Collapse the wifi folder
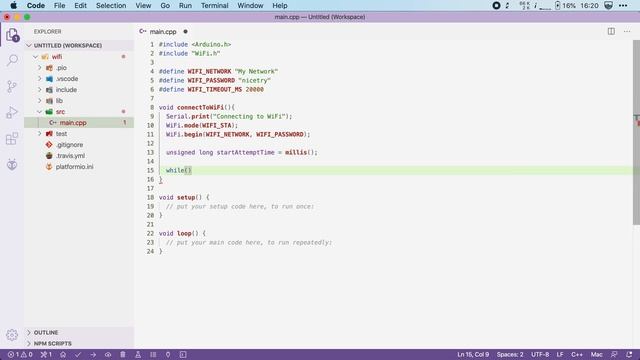This screenshot has height=360, width=640. (x=36, y=57)
